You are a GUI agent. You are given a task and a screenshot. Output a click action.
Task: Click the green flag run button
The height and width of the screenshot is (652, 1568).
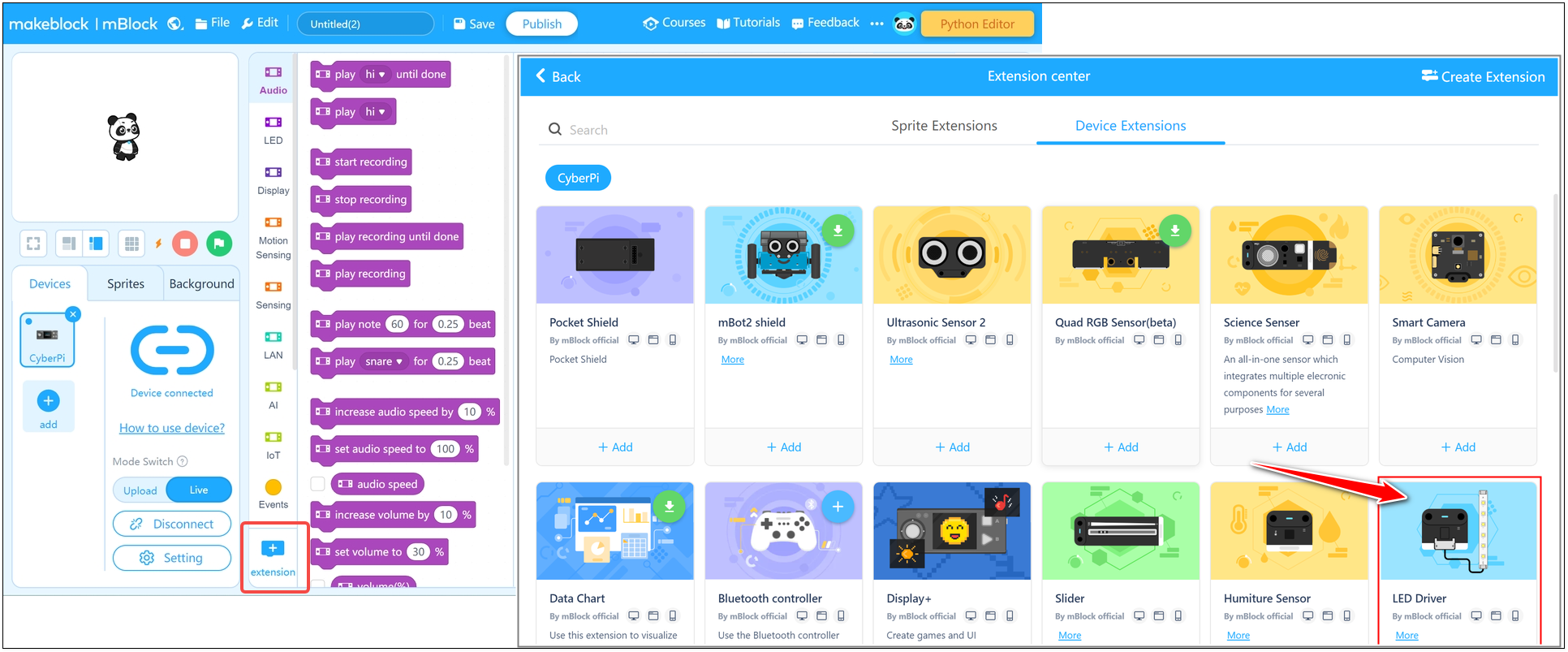[219, 243]
